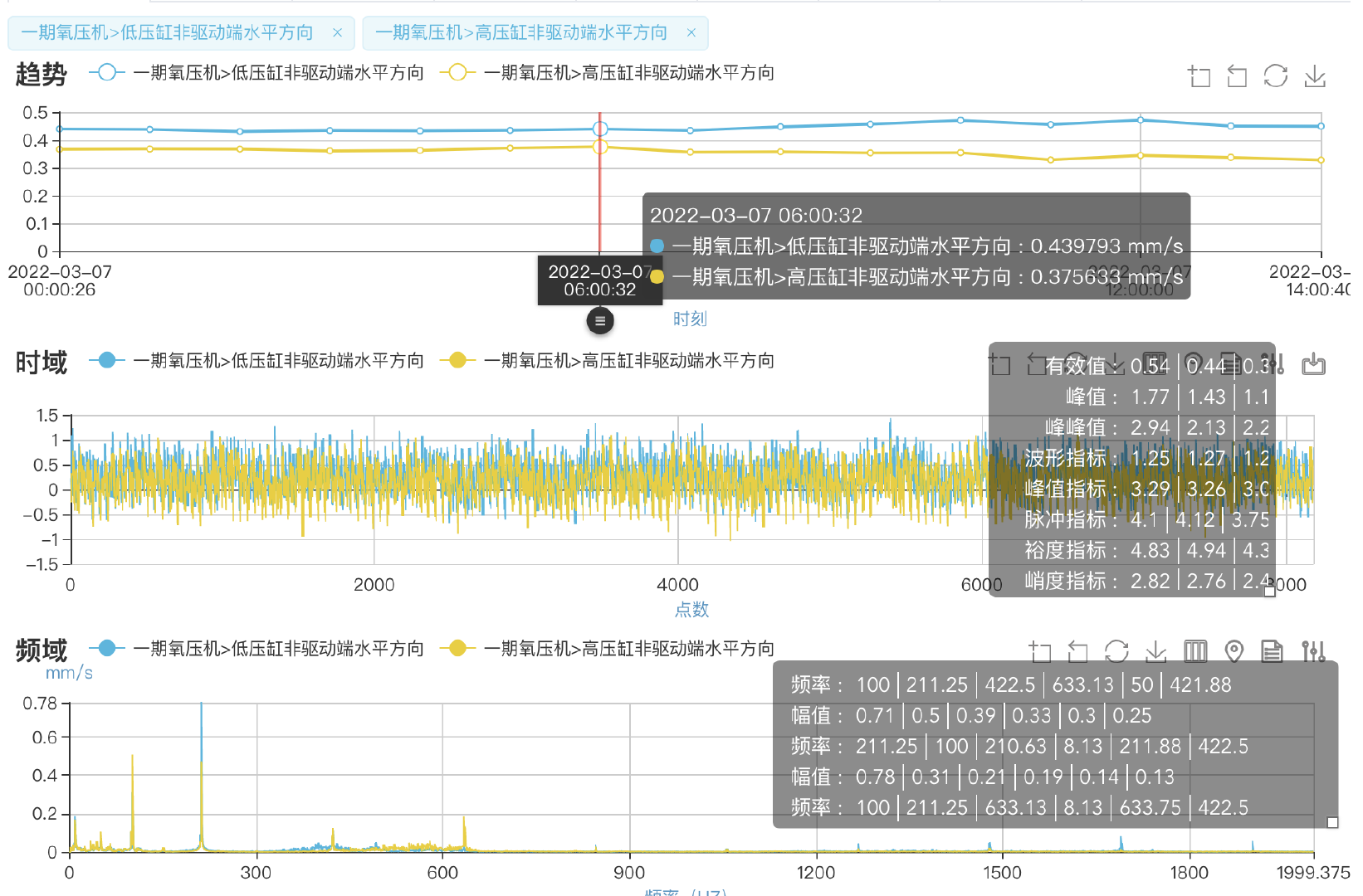1363x896 pixels.
Task: Refresh the trend chart with restore icon
Action: click(x=1275, y=76)
